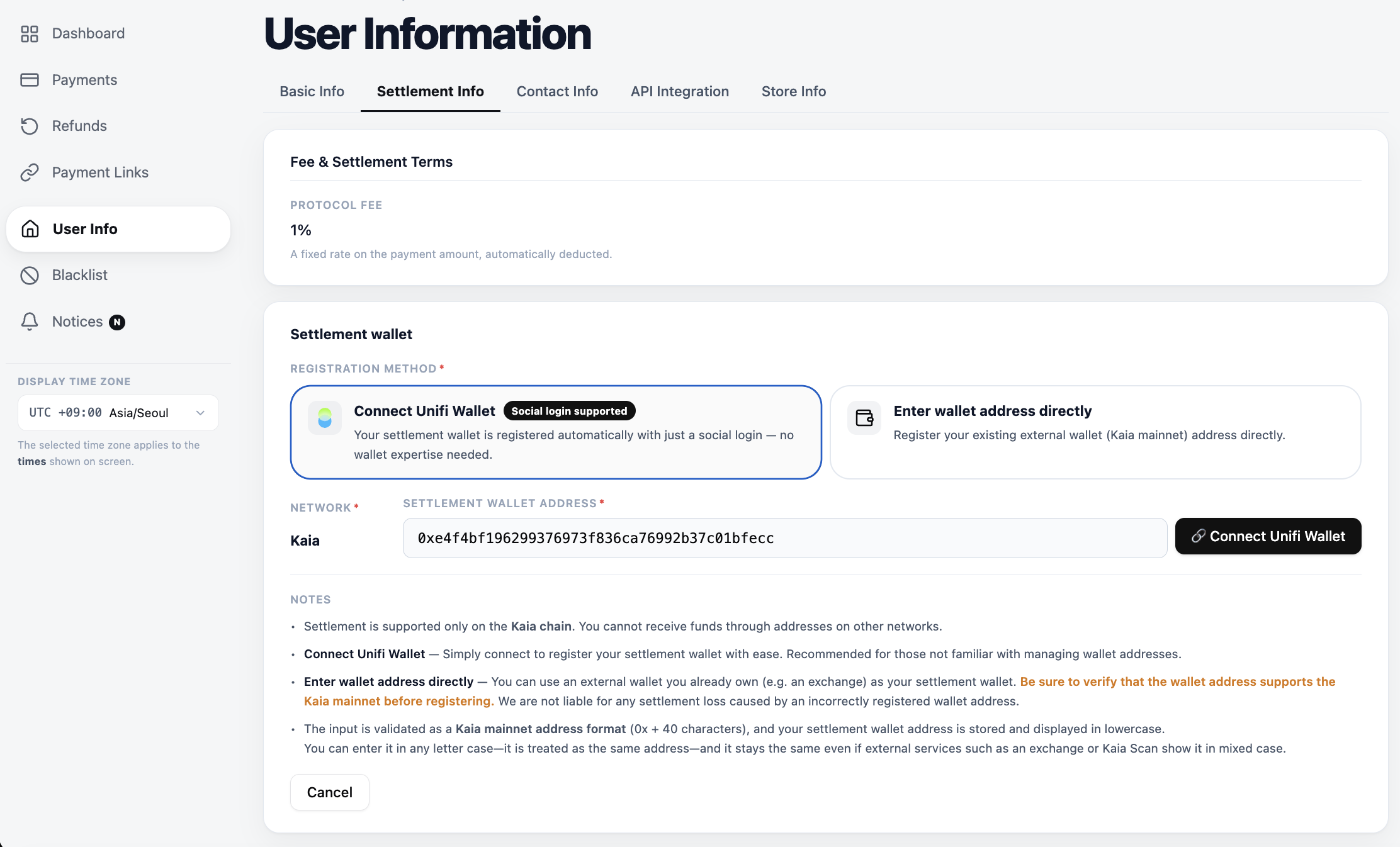Click the SETTLEMENT WALLET ADDRESS label
The image size is (1400, 847).
coord(500,503)
